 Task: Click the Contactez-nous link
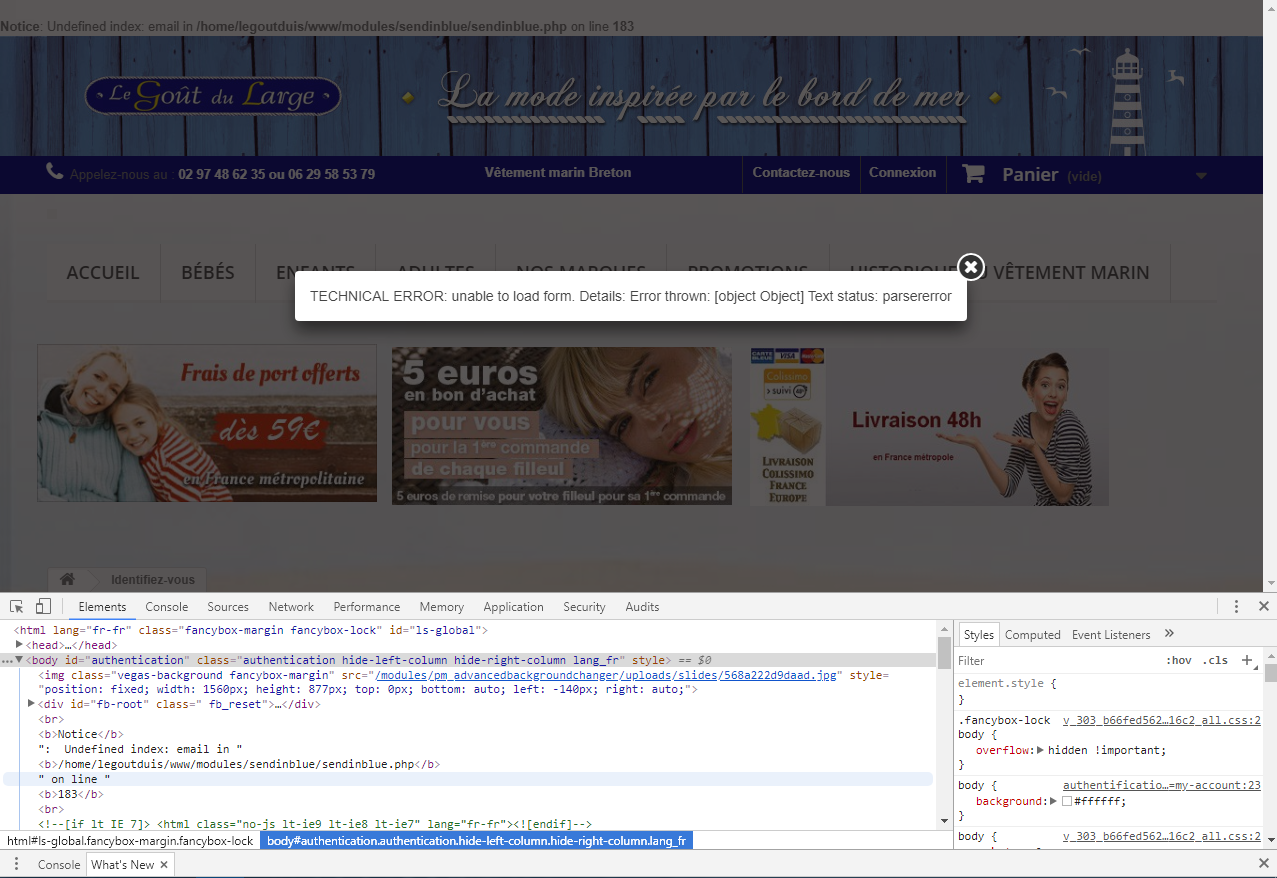coord(801,172)
